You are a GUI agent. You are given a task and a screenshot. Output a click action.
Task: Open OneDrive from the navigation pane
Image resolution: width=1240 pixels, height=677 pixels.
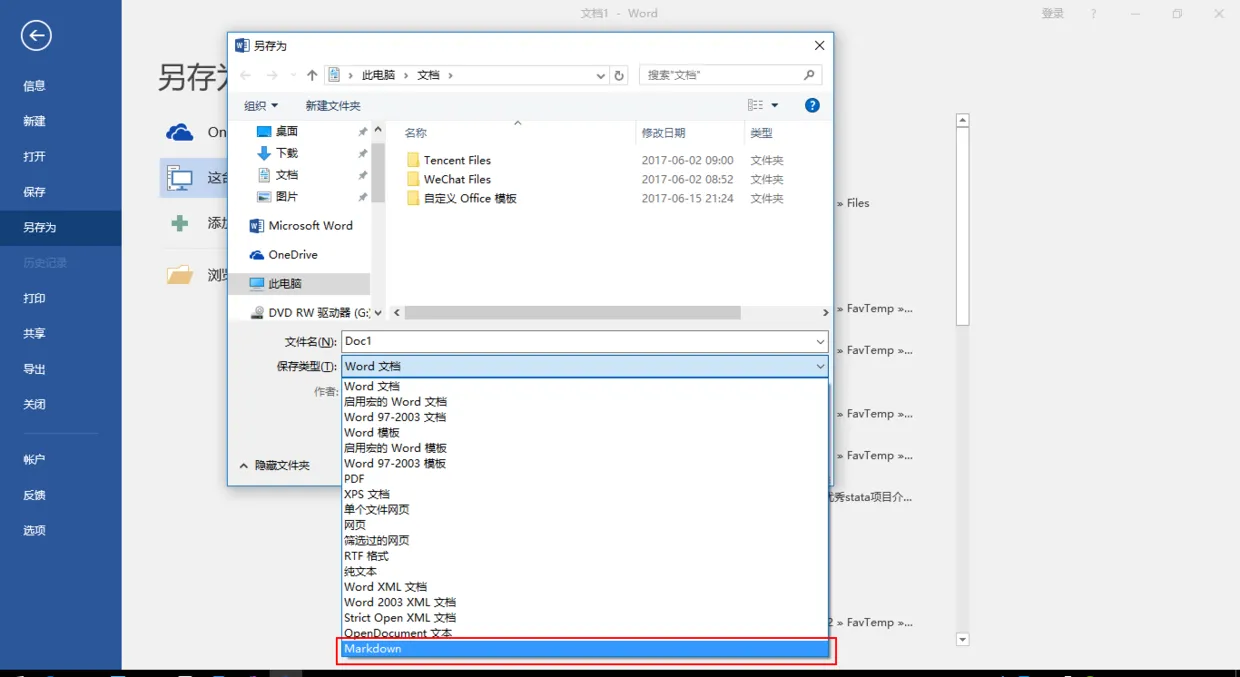[289, 254]
